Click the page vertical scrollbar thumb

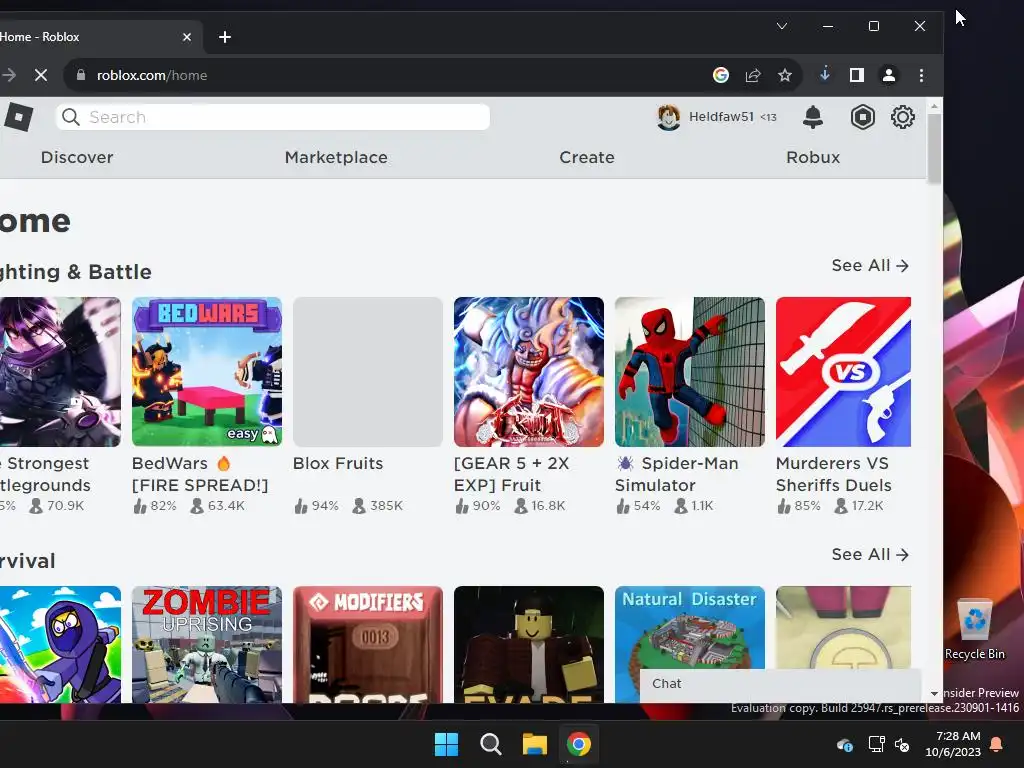[x=934, y=149]
